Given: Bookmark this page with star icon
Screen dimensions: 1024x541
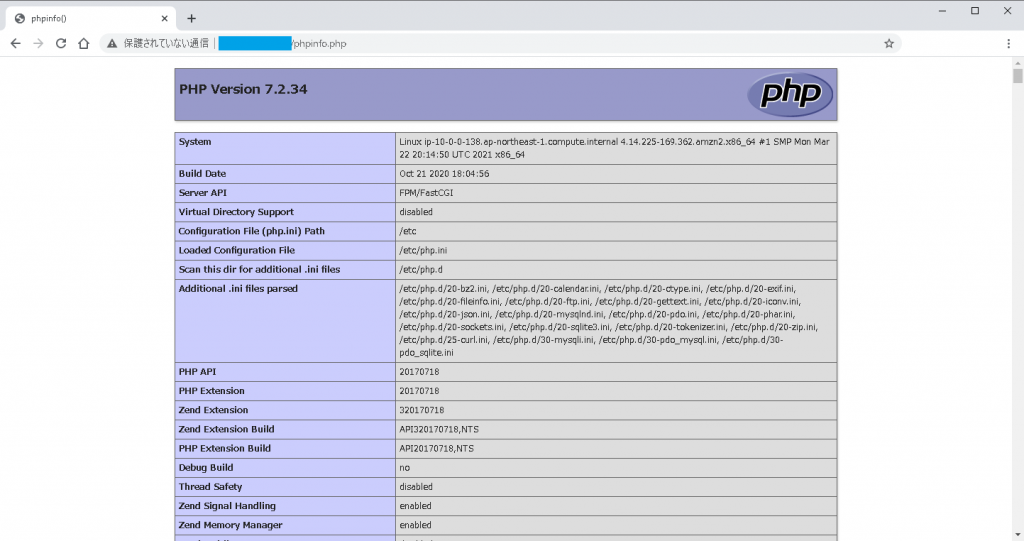Looking at the screenshot, I should [889, 44].
